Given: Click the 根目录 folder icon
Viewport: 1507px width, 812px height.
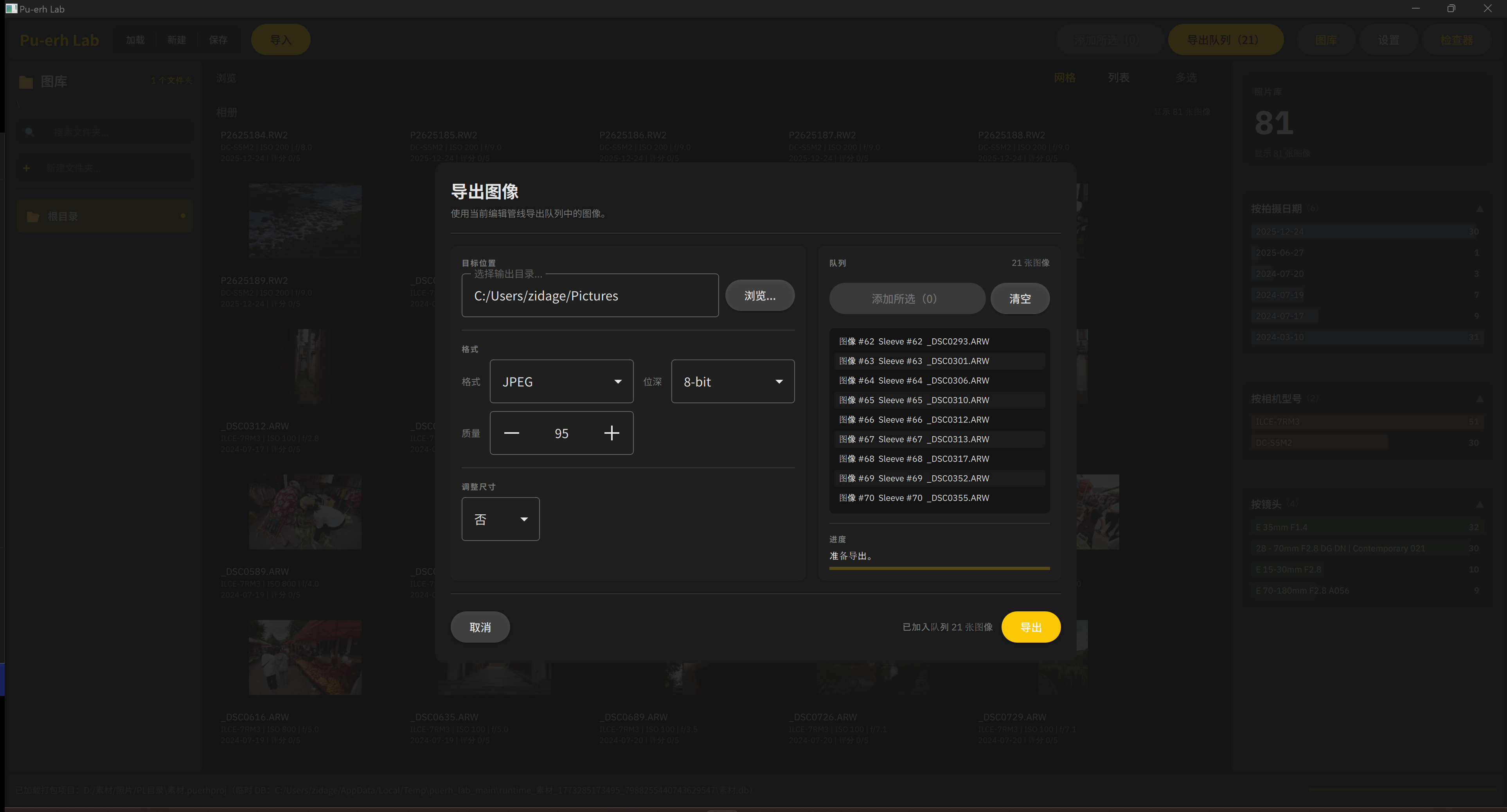Looking at the screenshot, I should [x=33, y=216].
